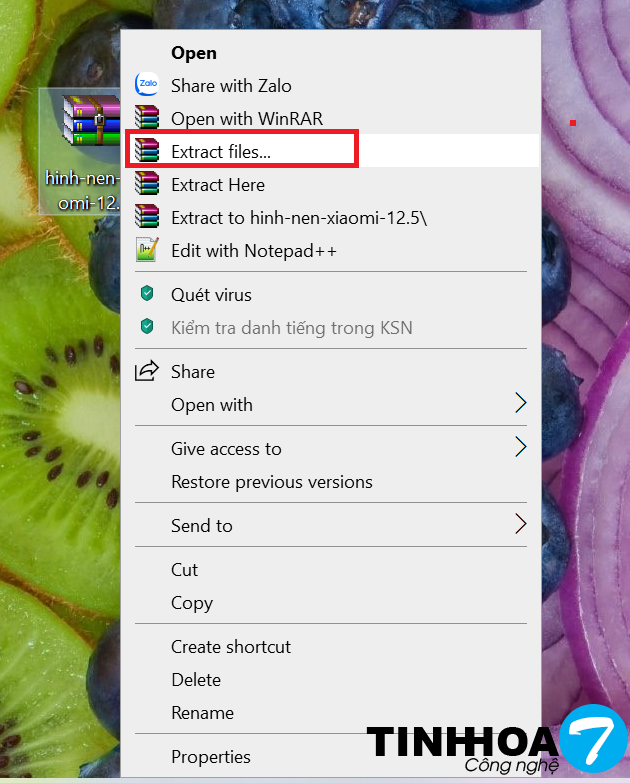Screen dimensions: 630x783
Task: Click the Tinhhoa Công nghệ logo watermark
Action: click(x=490, y=745)
